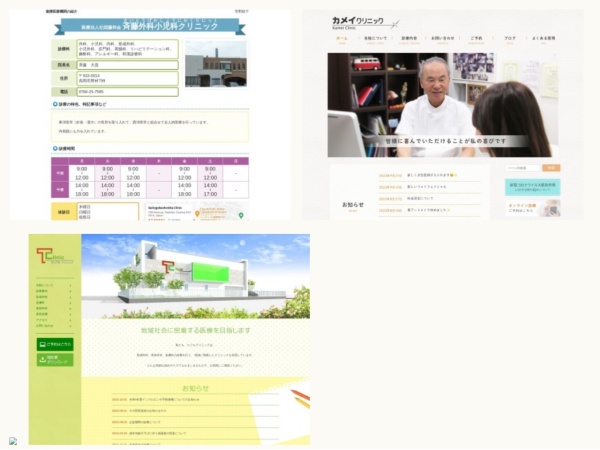Open 診療内容 in Kamei Clinic menu
600x450 pixels.
409,39
